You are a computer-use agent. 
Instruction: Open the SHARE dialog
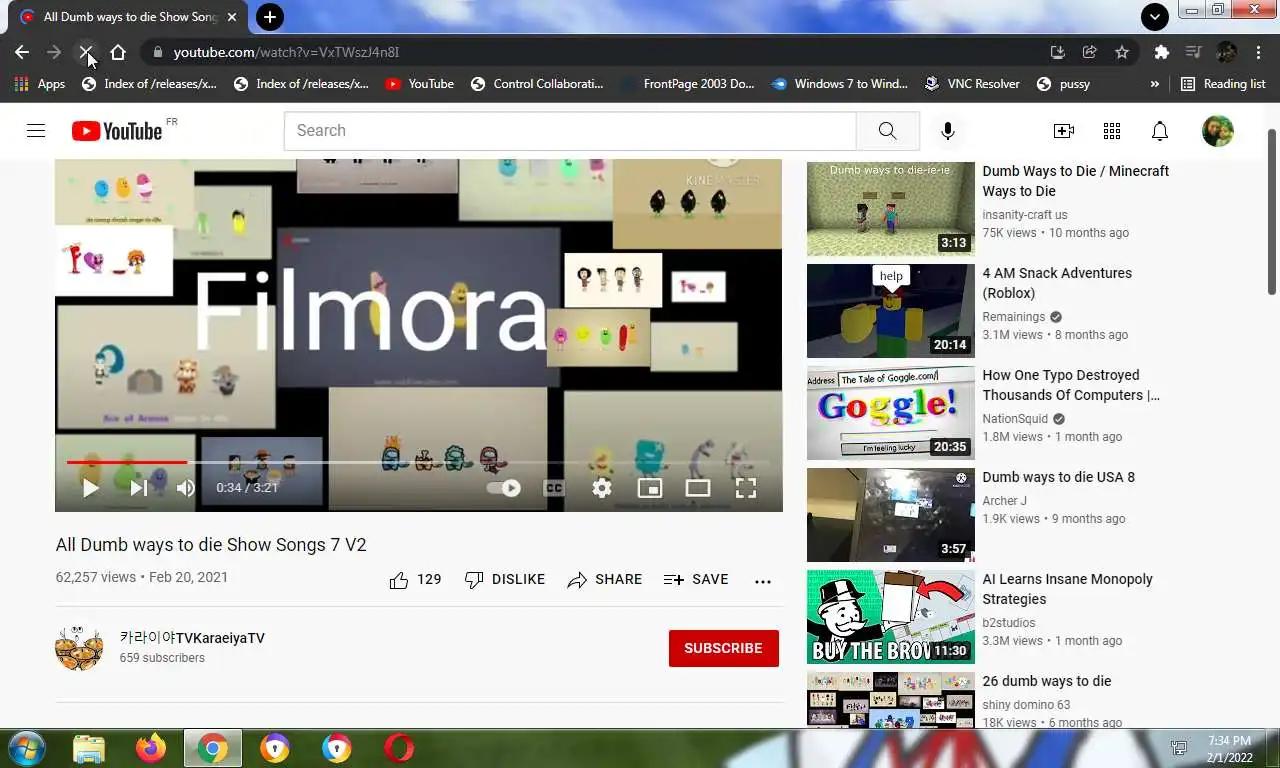pos(605,580)
